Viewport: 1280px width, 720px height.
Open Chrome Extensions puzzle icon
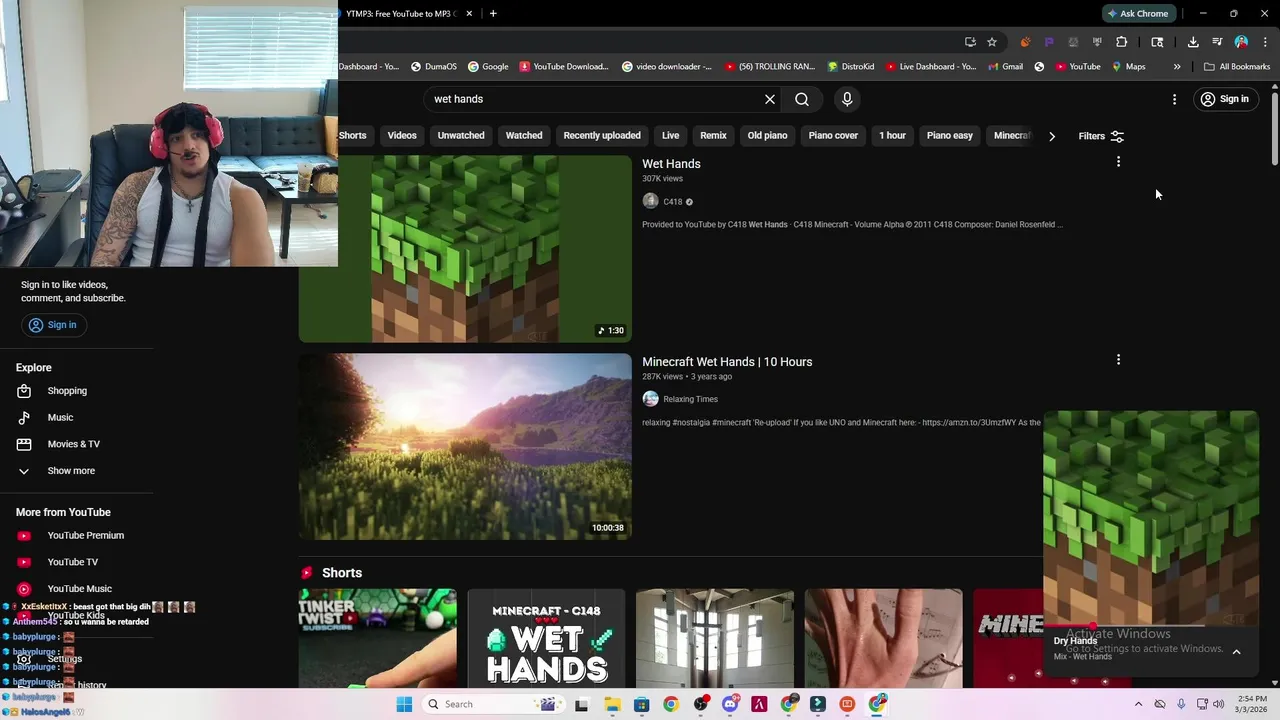[1121, 42]
